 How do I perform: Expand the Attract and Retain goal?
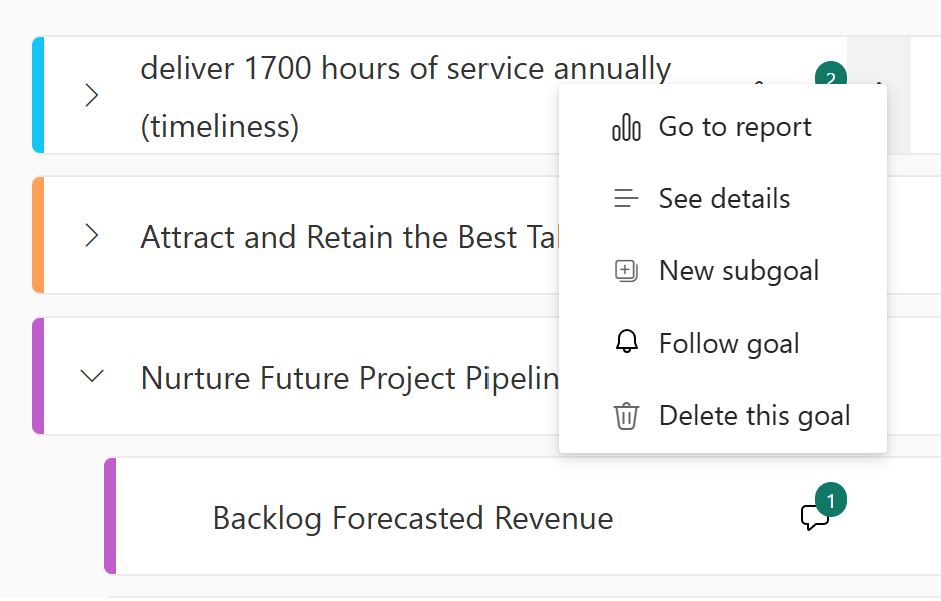[92, 236]
